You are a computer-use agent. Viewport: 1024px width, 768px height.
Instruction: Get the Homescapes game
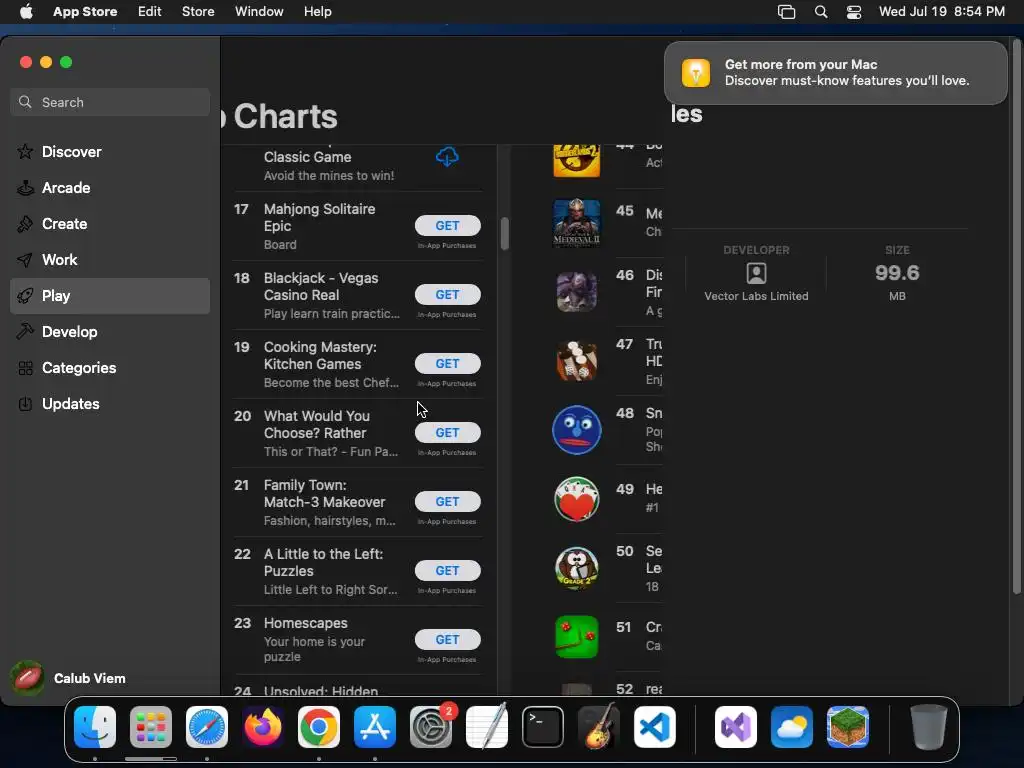[447, 639]
